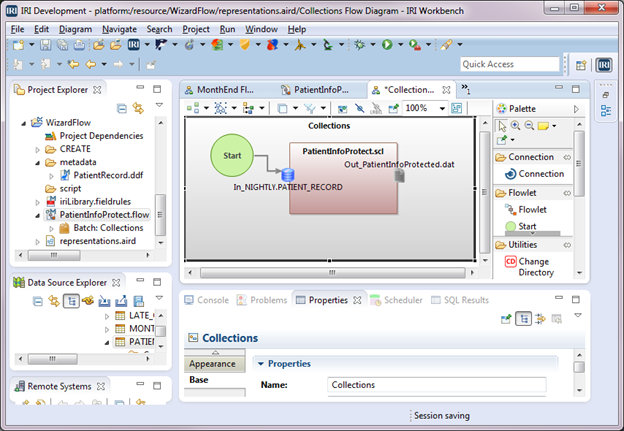Select the Start tool in Palette
Image resolution: width=624 pixels, height=431 pixels.
point(521,226)
